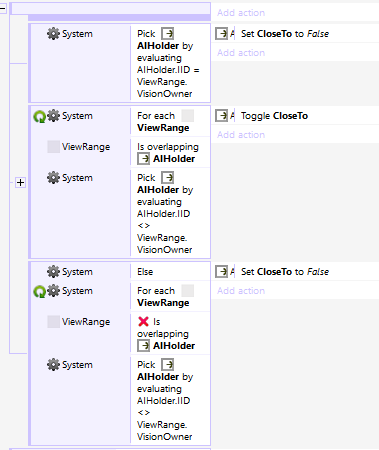Click the empty event header bar at the top

pyautogui.click(x=111, y=9)
